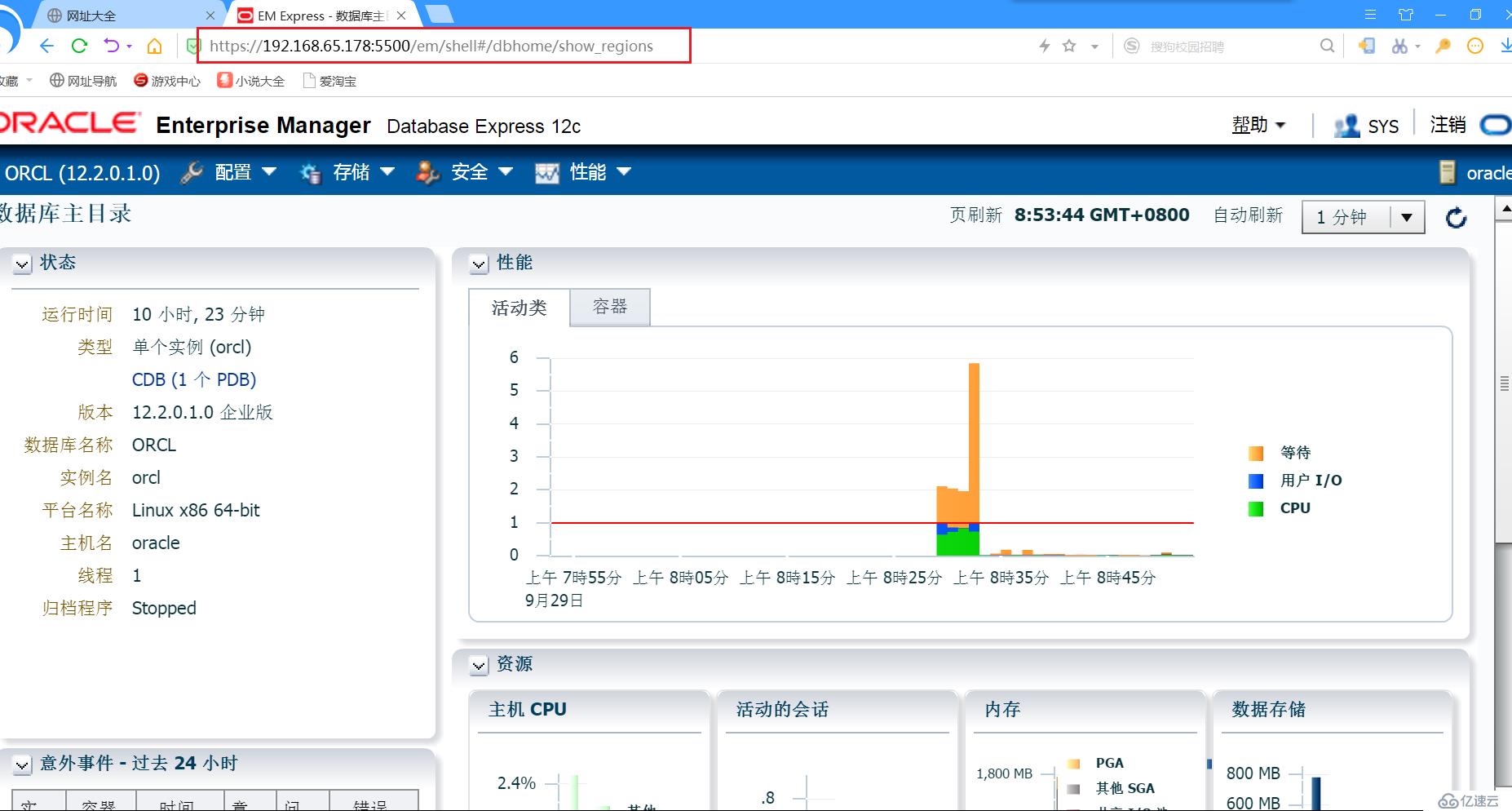Open the 游戏中心 bookmark

167,81
